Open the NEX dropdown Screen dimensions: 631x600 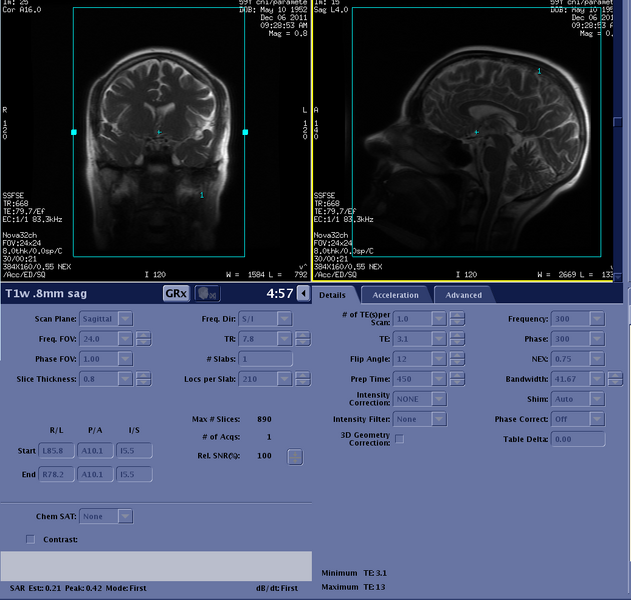point(597,359)
